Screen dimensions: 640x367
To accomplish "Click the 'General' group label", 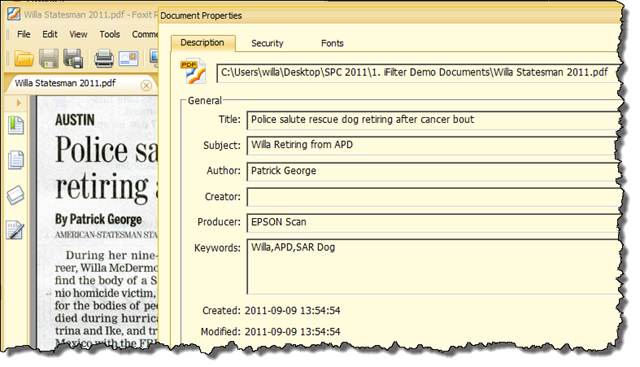I will [x=204, y=100].
